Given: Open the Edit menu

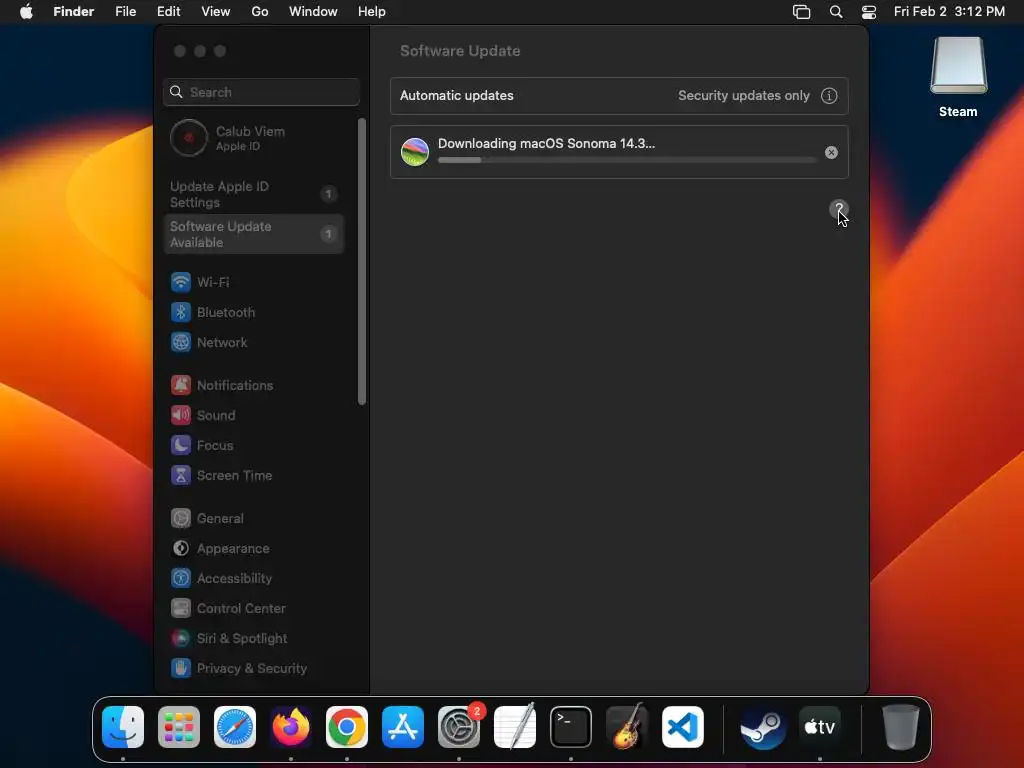Looking at the screenshot, I should [168, 12].
